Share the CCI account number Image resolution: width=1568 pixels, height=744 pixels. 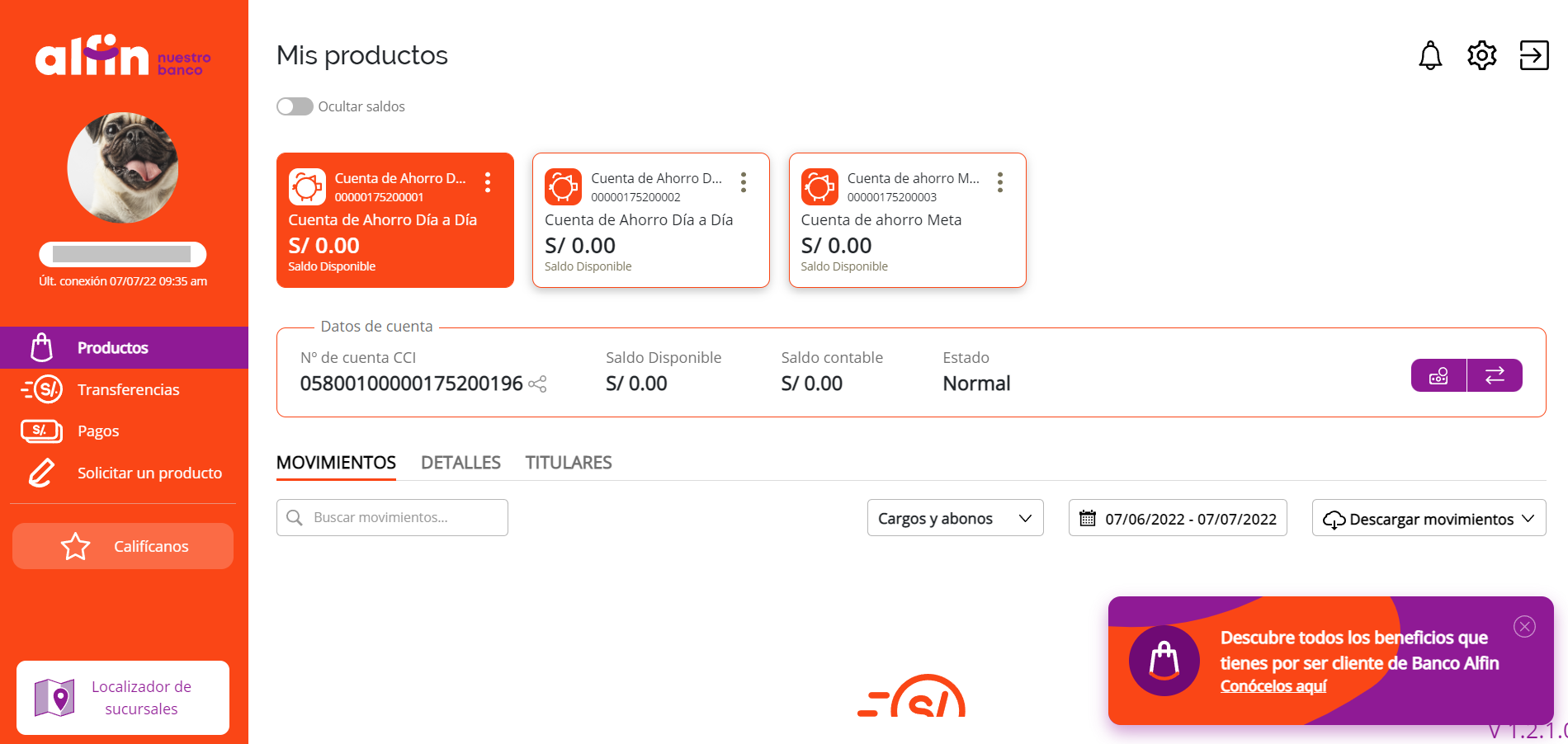pyautogui.click(x=537, y=384)
